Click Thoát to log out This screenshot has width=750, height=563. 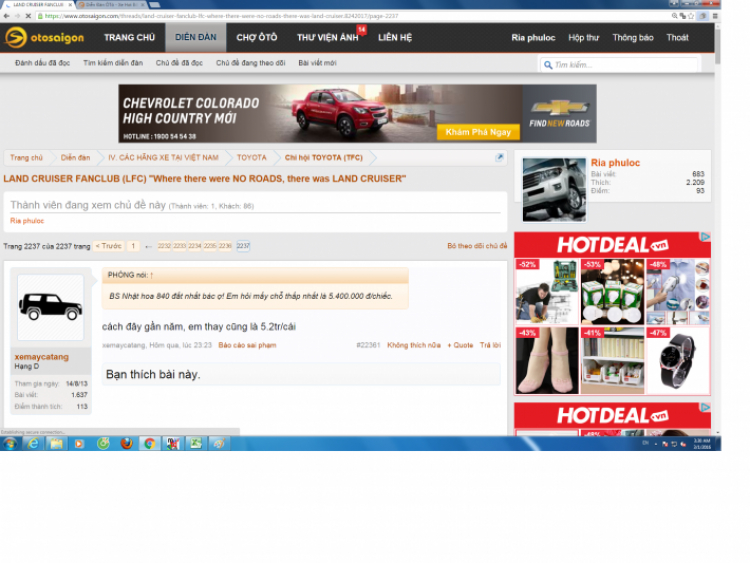point(677,37)
